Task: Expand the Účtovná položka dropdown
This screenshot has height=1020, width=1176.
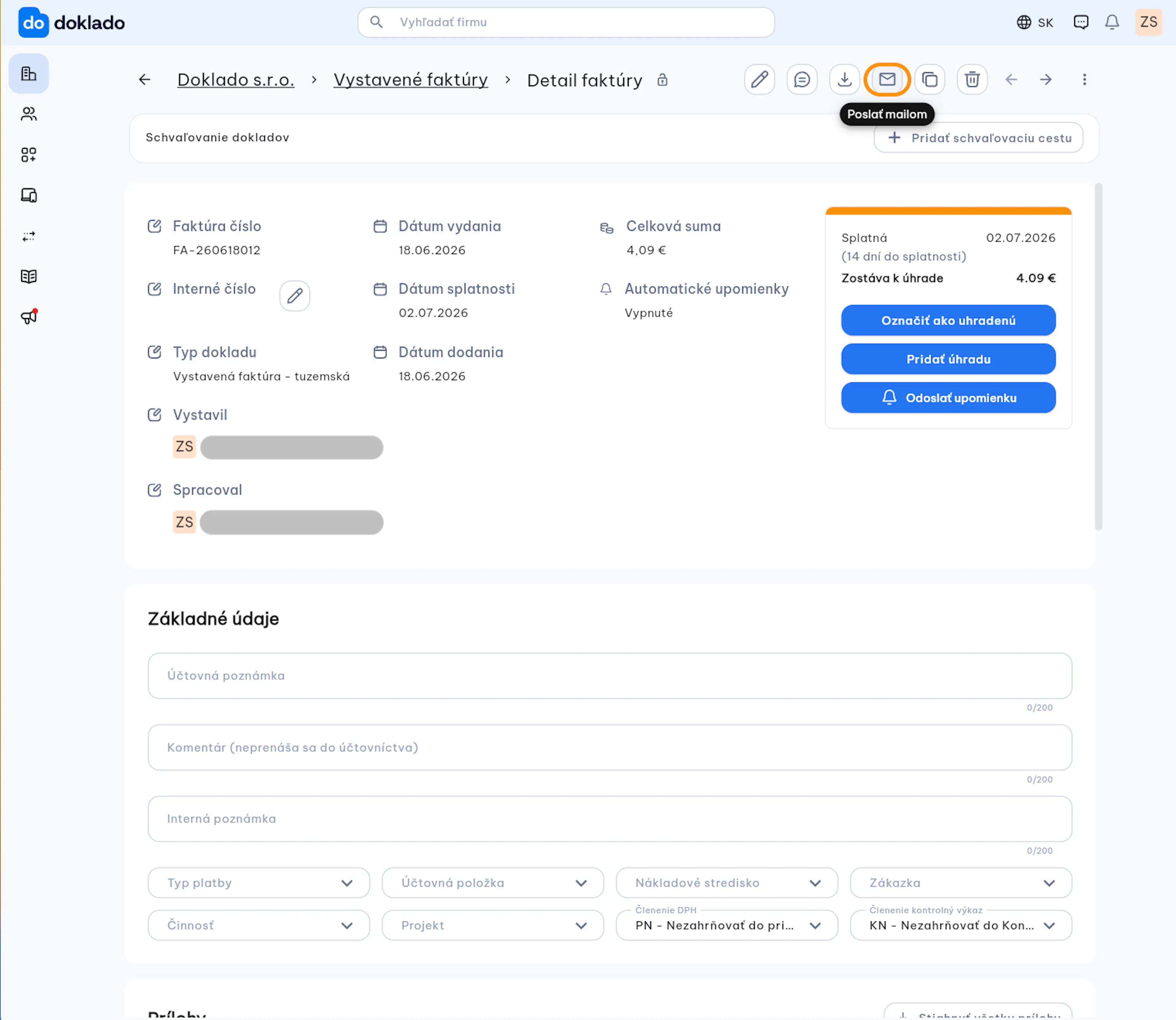Action: pyautogui.click(x=493, y=883)
